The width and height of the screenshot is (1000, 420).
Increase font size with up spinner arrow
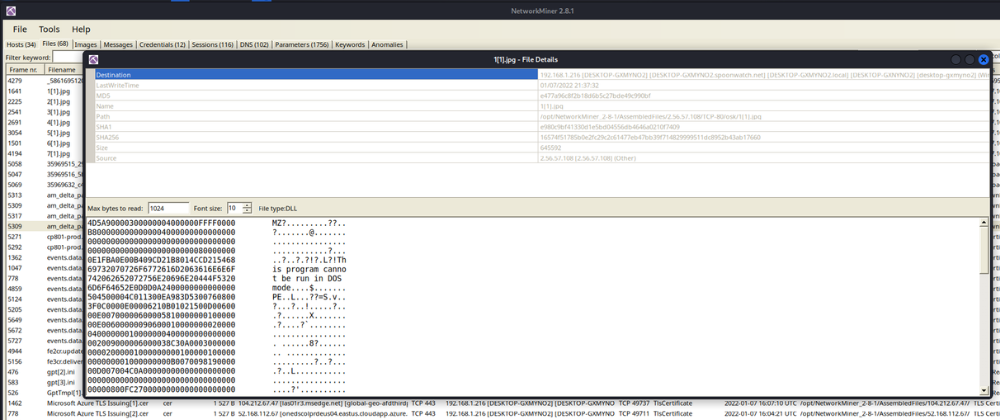click(x=247, y=206)
